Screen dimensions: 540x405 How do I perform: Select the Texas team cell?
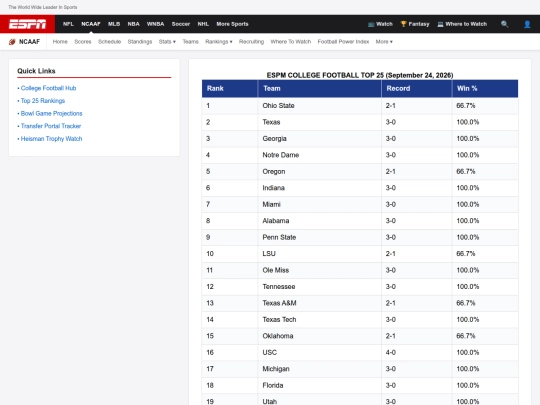point(319,122)
